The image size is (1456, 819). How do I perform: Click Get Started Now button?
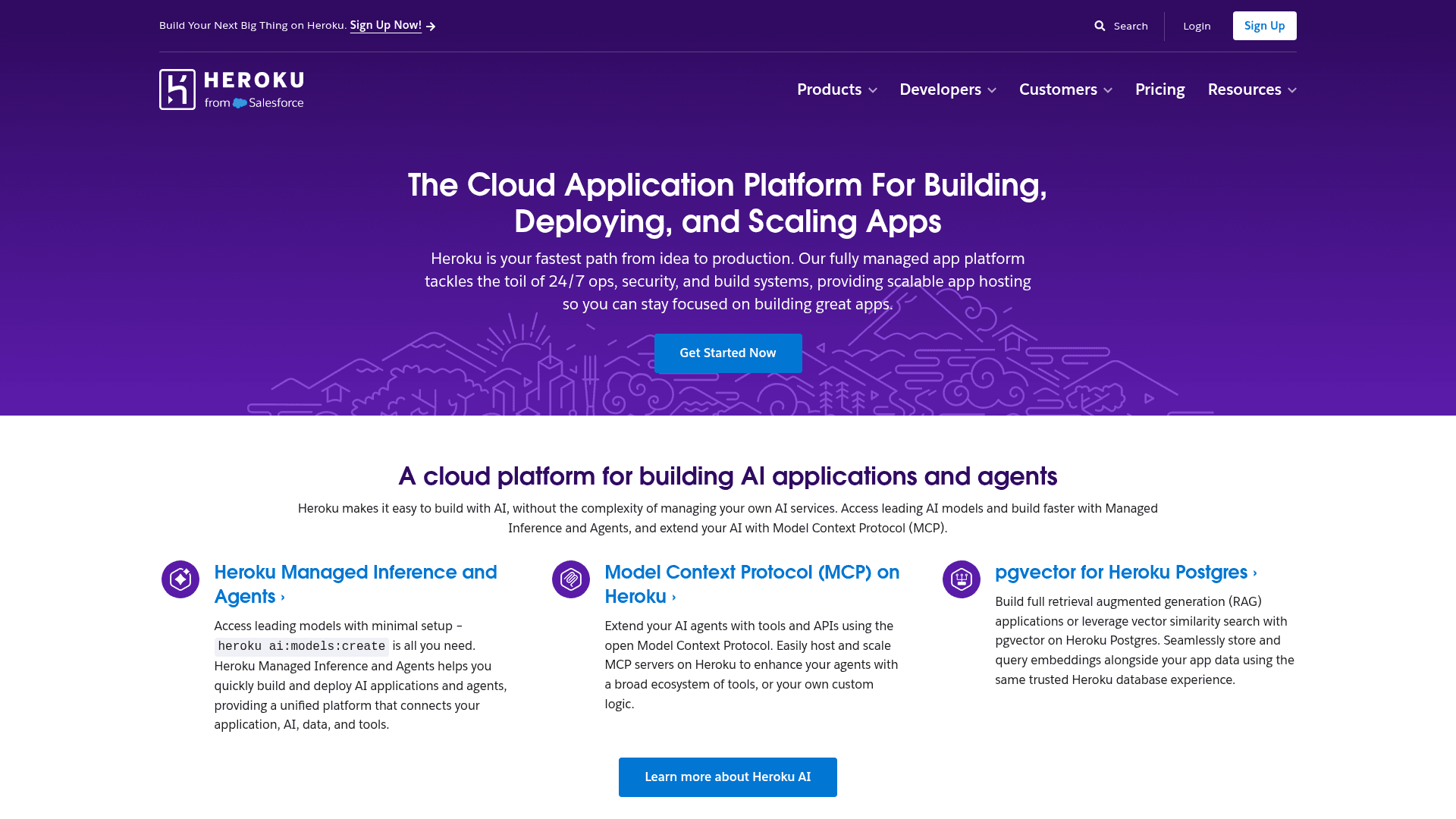pyautogui.click(x=728, y=353)
